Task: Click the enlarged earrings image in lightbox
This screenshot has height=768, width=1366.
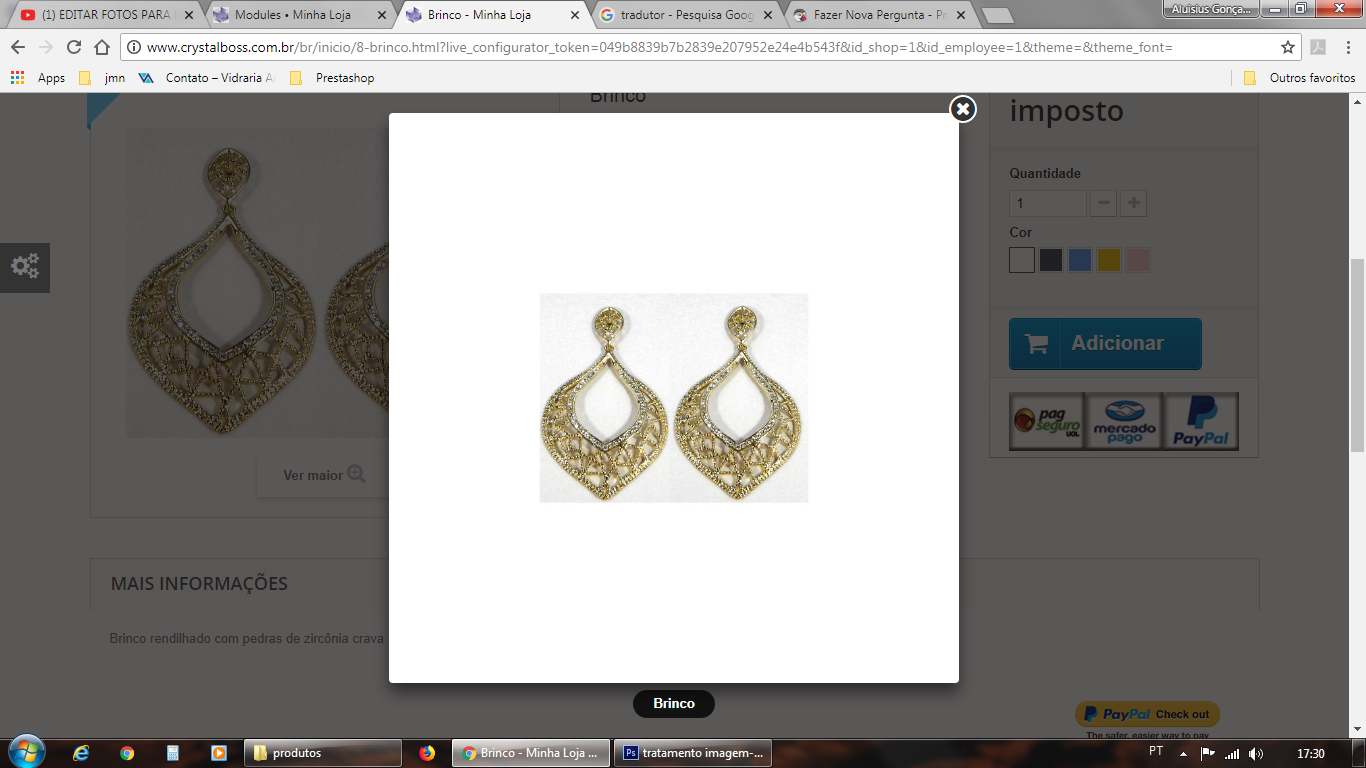Action: pos(674,398)
